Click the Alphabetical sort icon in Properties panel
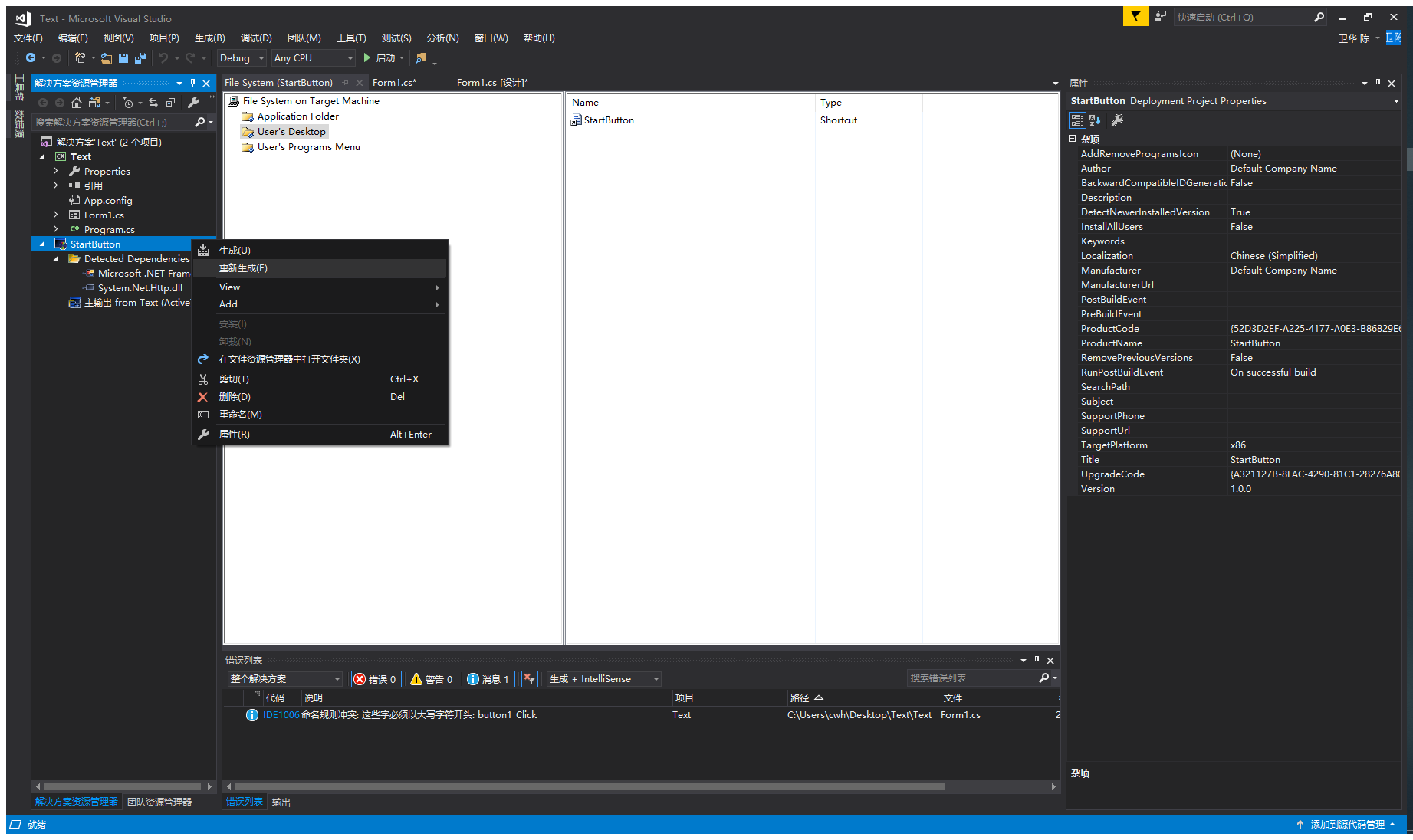 pyautogui.click(x=1095, y=120)
